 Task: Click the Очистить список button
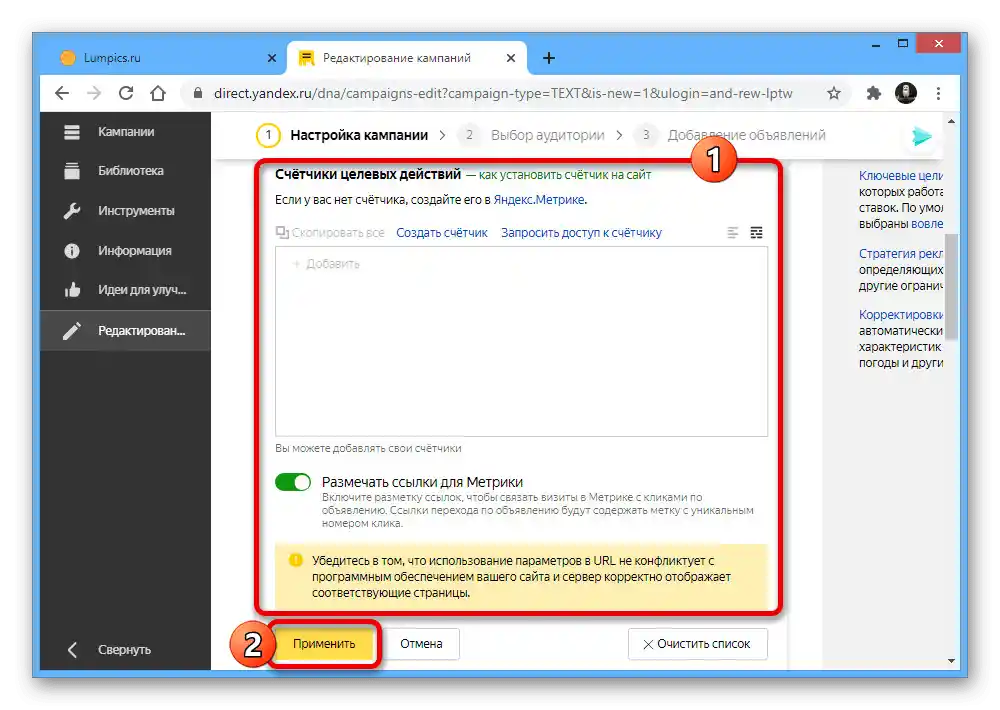point(698,644)
